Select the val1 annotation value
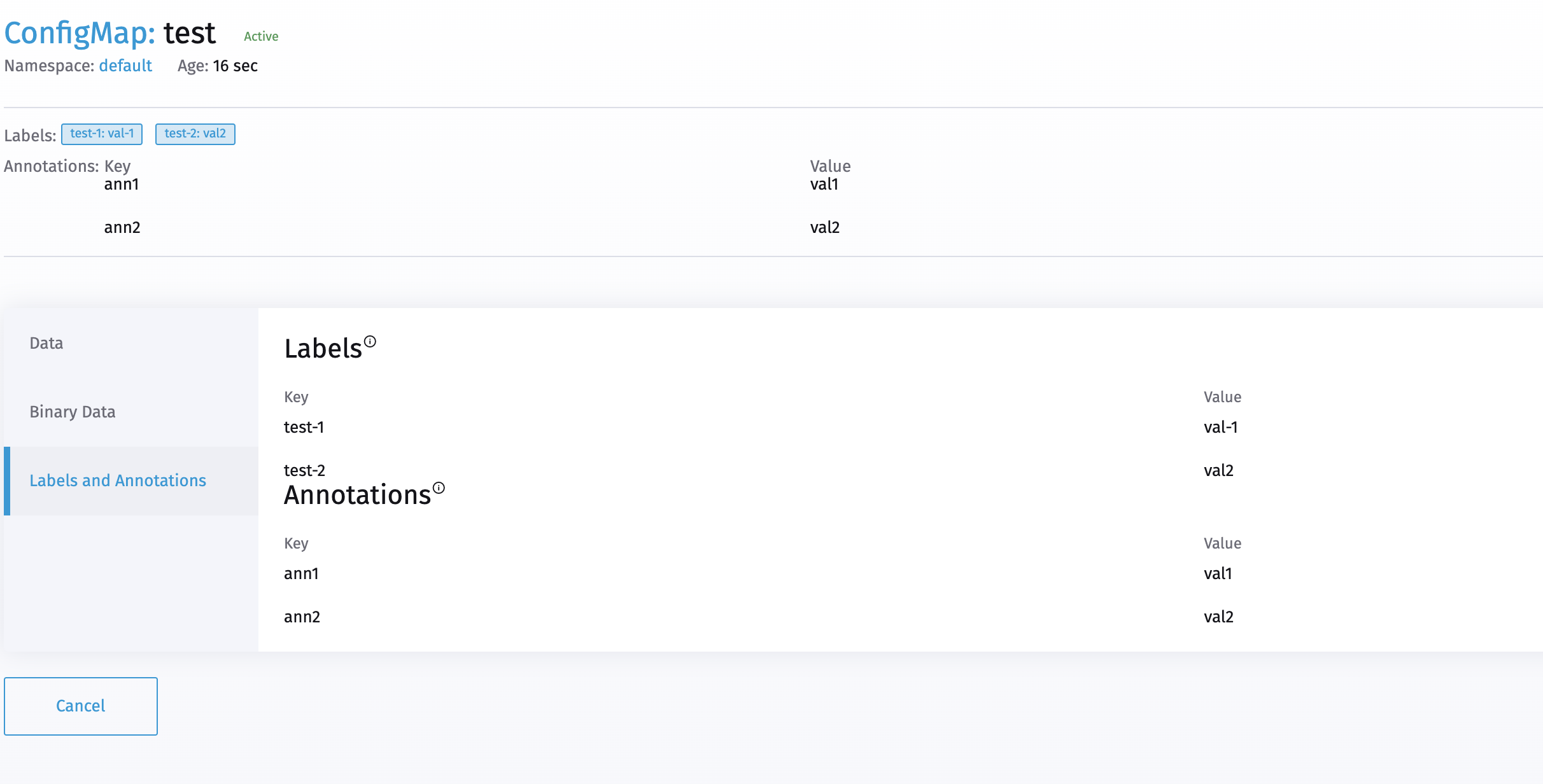Viewport: 1543px width, 784px height. pos(1218,573)
